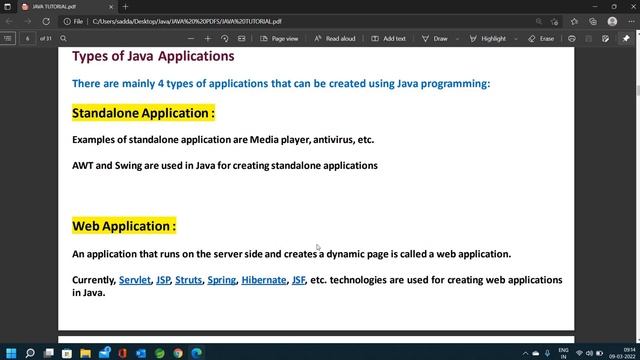640x360 pixels.
Task: Open Task View on the taskbar
Action: [49, 353]
